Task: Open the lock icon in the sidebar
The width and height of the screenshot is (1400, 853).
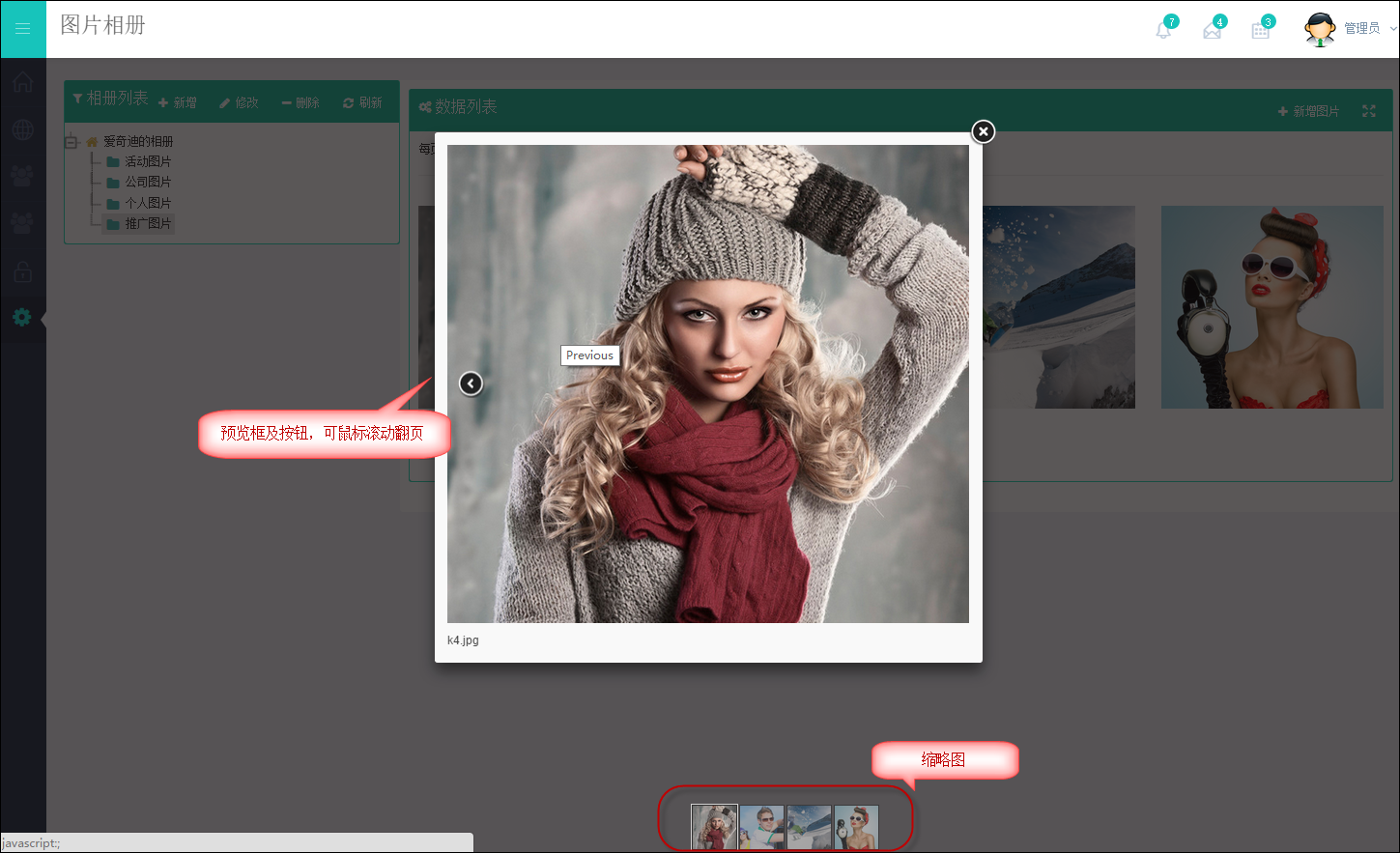Action: (23, 271)
